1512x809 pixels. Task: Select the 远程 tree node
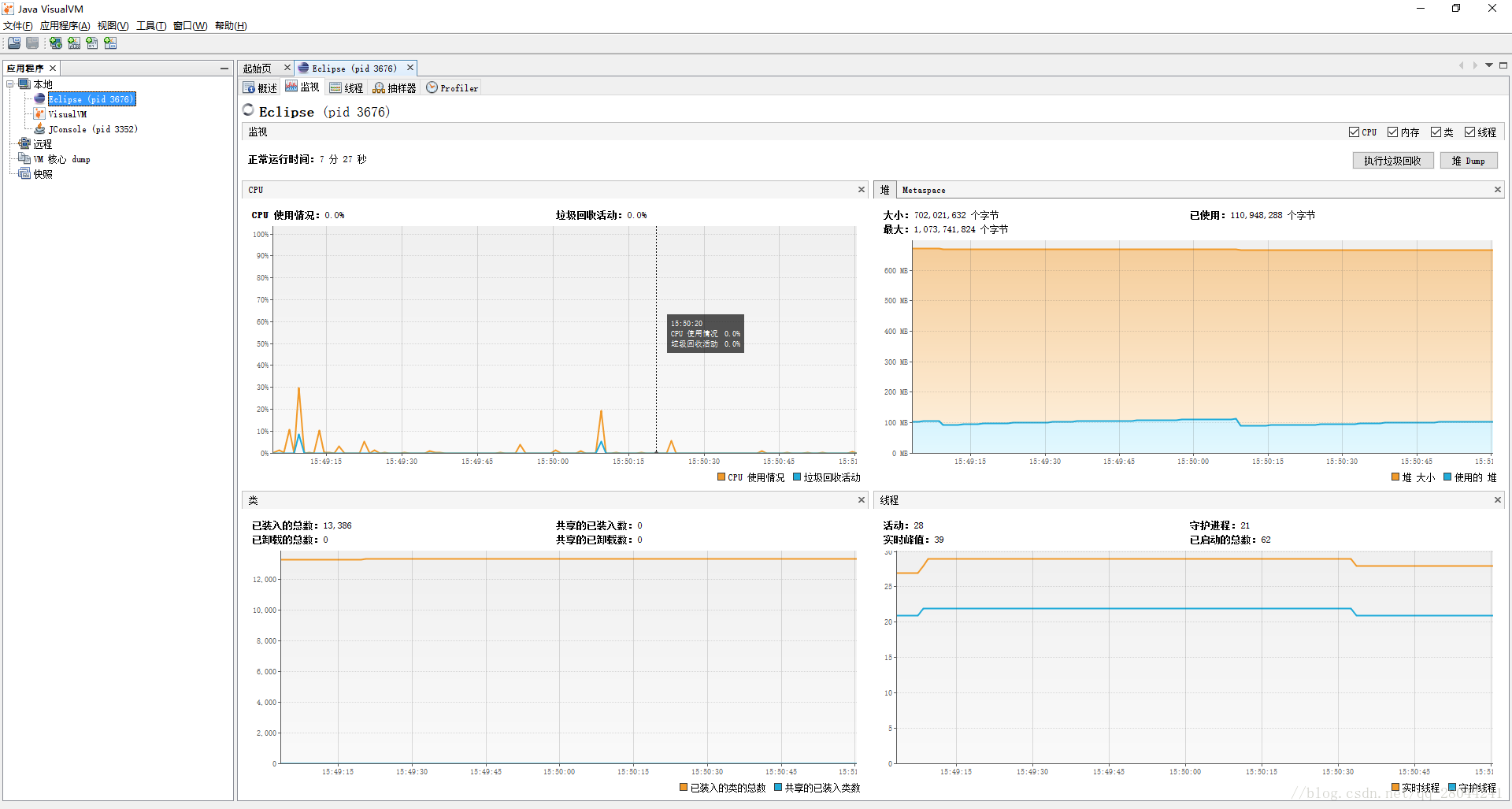tap(43, 144)
